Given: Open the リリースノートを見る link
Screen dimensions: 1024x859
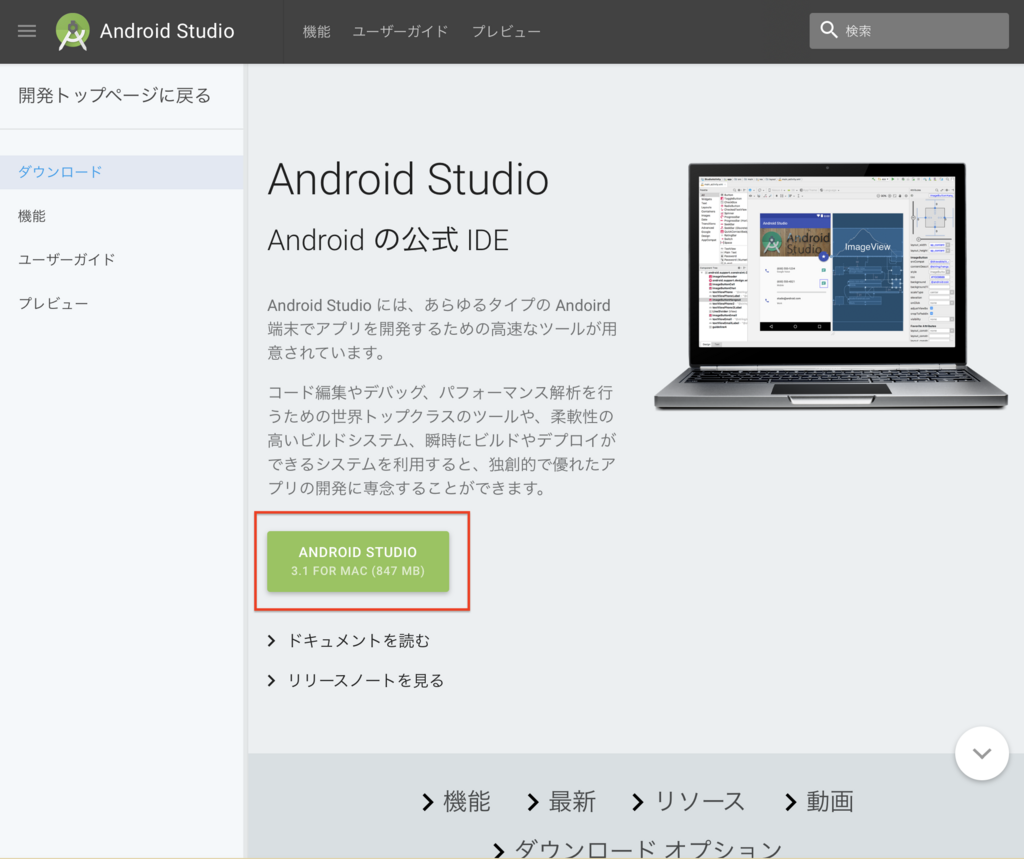Looking at the screenshot, I should (x=365, y=680).
